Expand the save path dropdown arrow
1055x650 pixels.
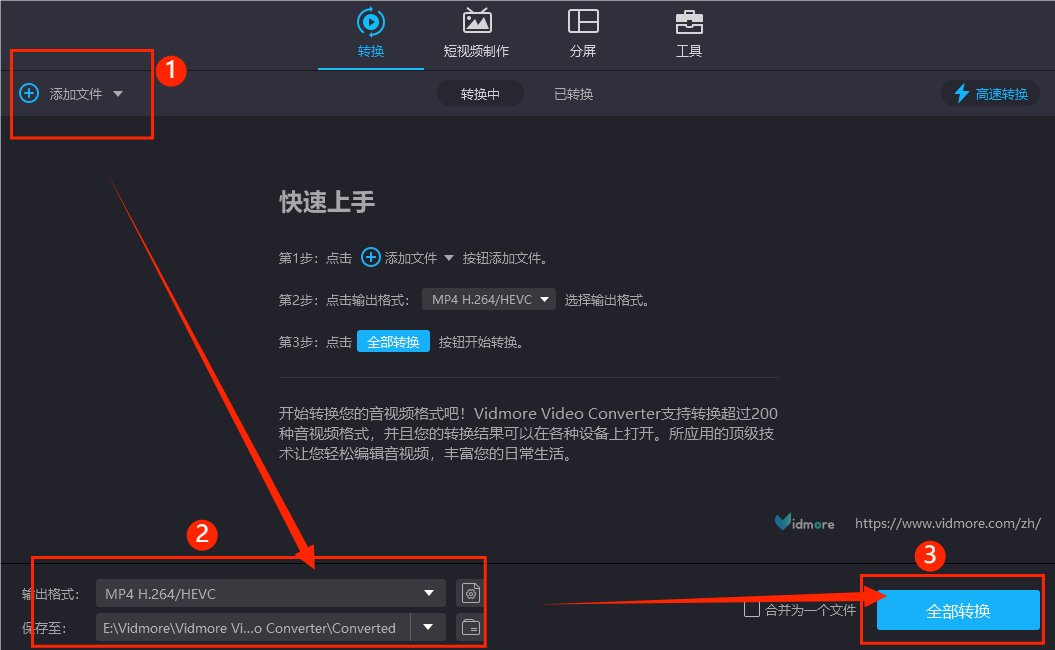pos(429,628)
